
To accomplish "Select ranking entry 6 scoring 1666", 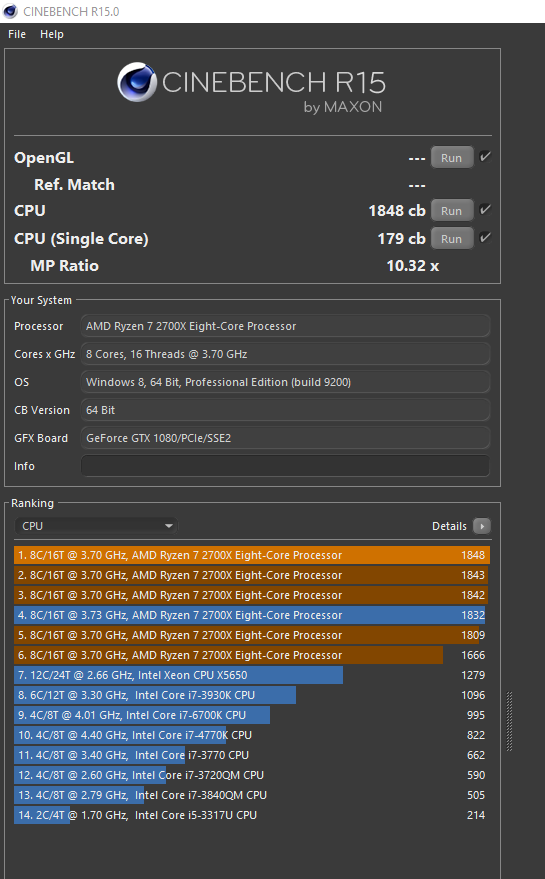I will click(x=252, y=655).
